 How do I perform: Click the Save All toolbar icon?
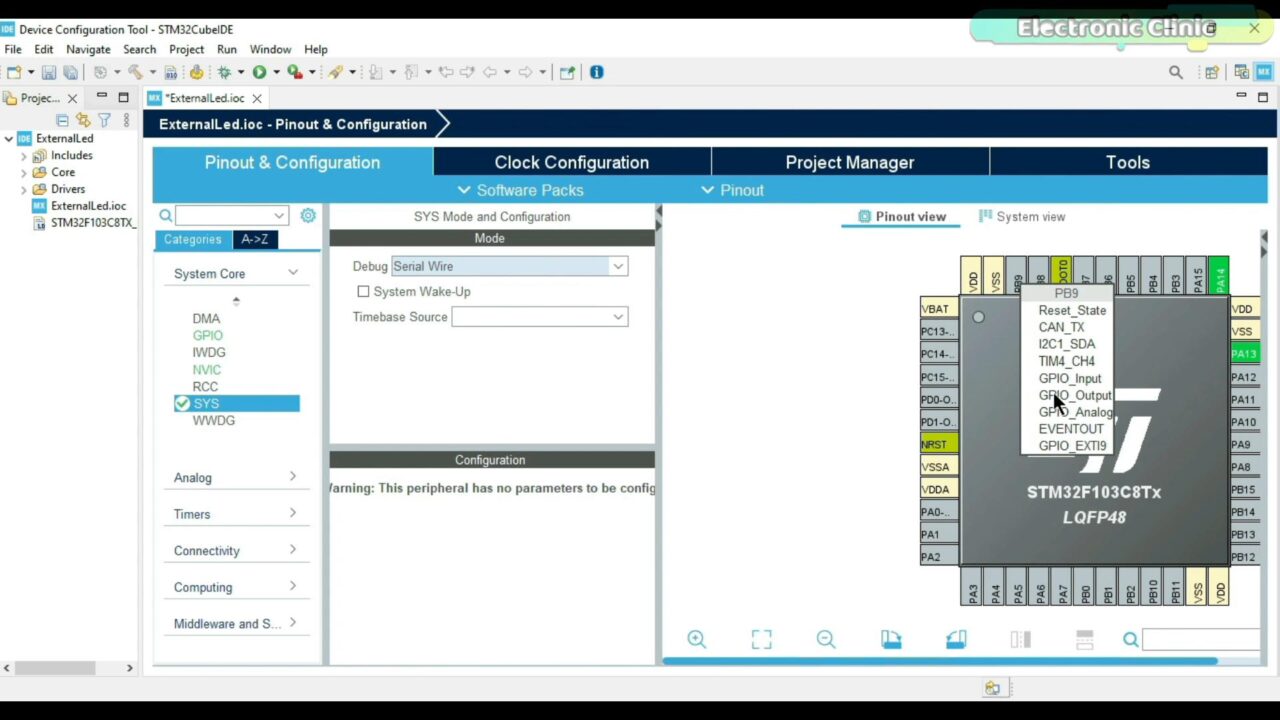point(70,72)
